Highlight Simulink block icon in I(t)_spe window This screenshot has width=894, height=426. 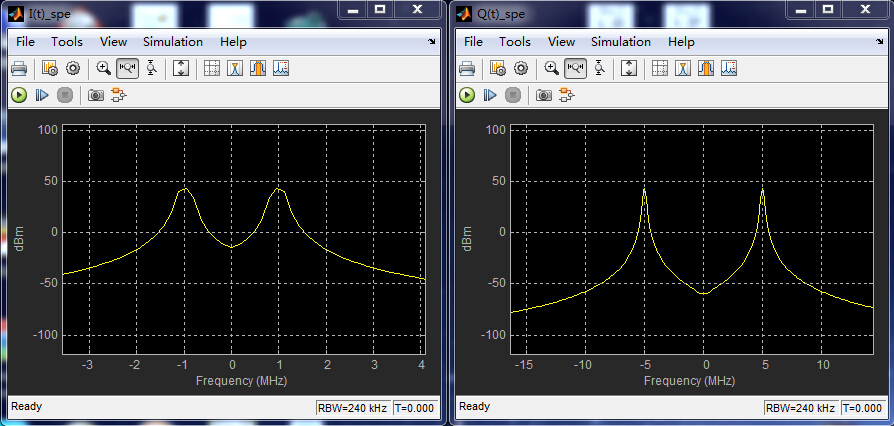(119, 95)
